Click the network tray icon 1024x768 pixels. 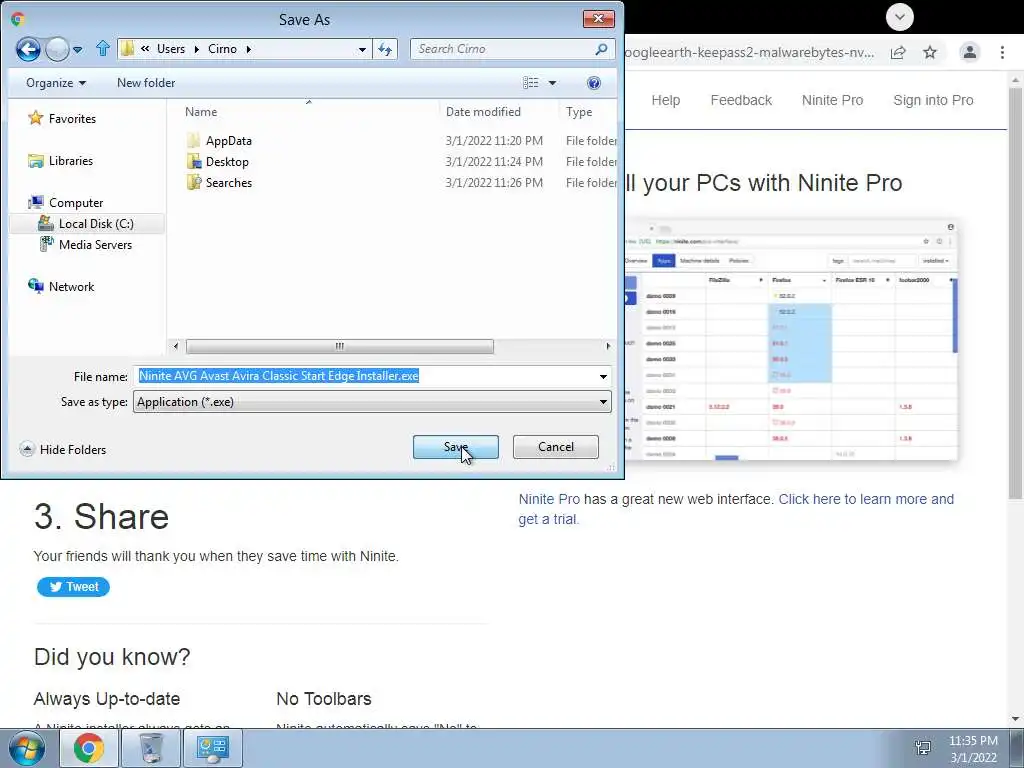click(x=923, y=748)
